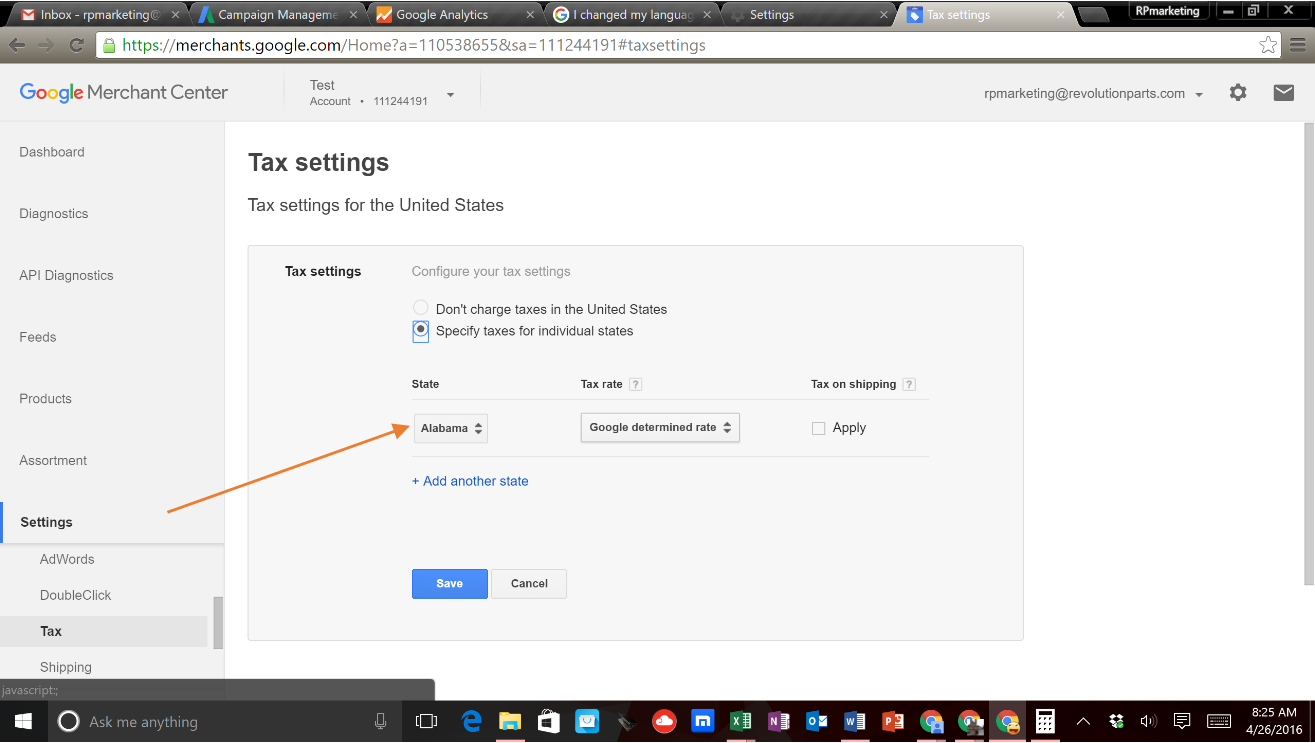1315x743 pixels.
Task: Switch to the Google Analytics tab
Action: click(x=452, y=15)
